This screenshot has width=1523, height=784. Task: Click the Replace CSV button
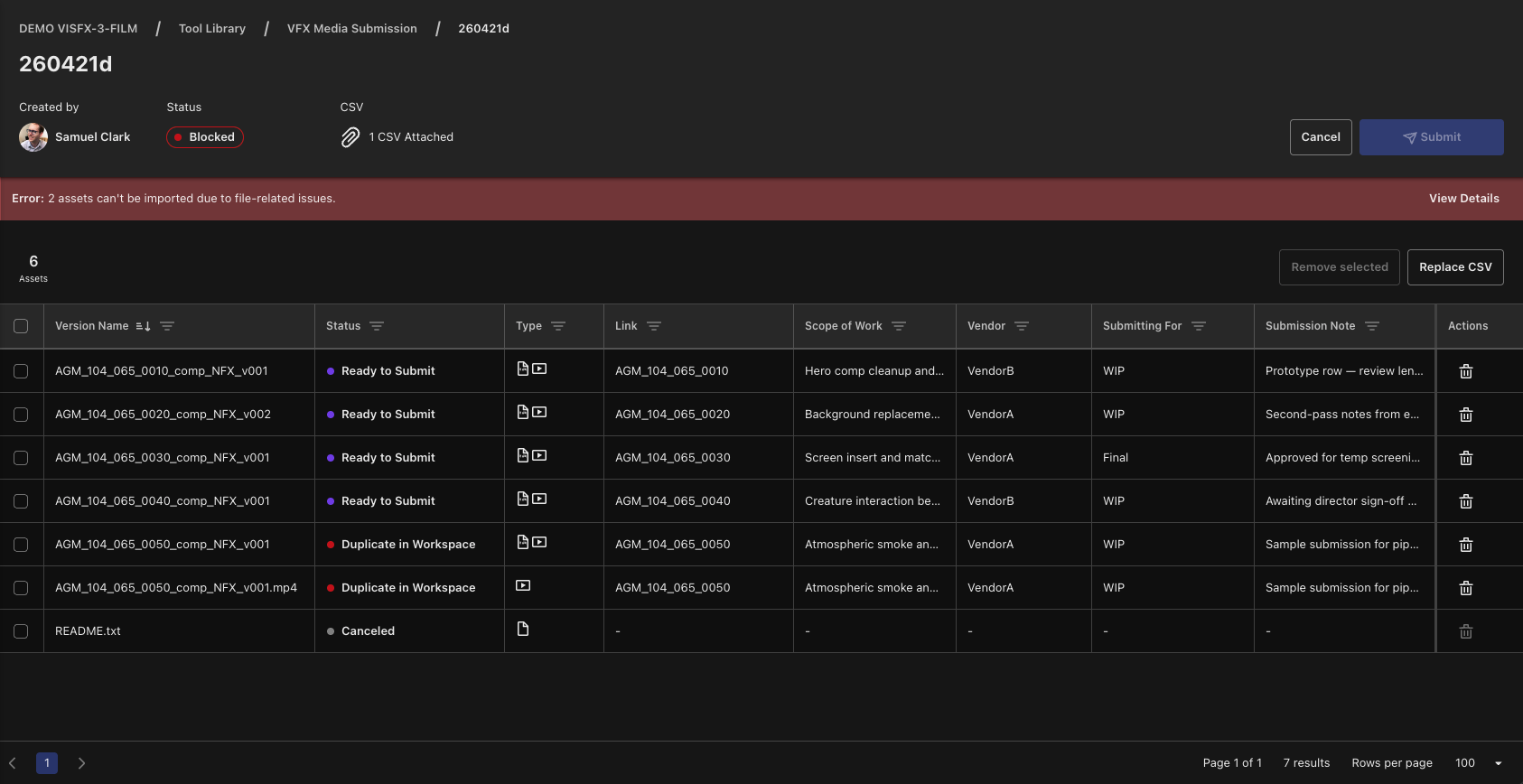click(1455, 267)
